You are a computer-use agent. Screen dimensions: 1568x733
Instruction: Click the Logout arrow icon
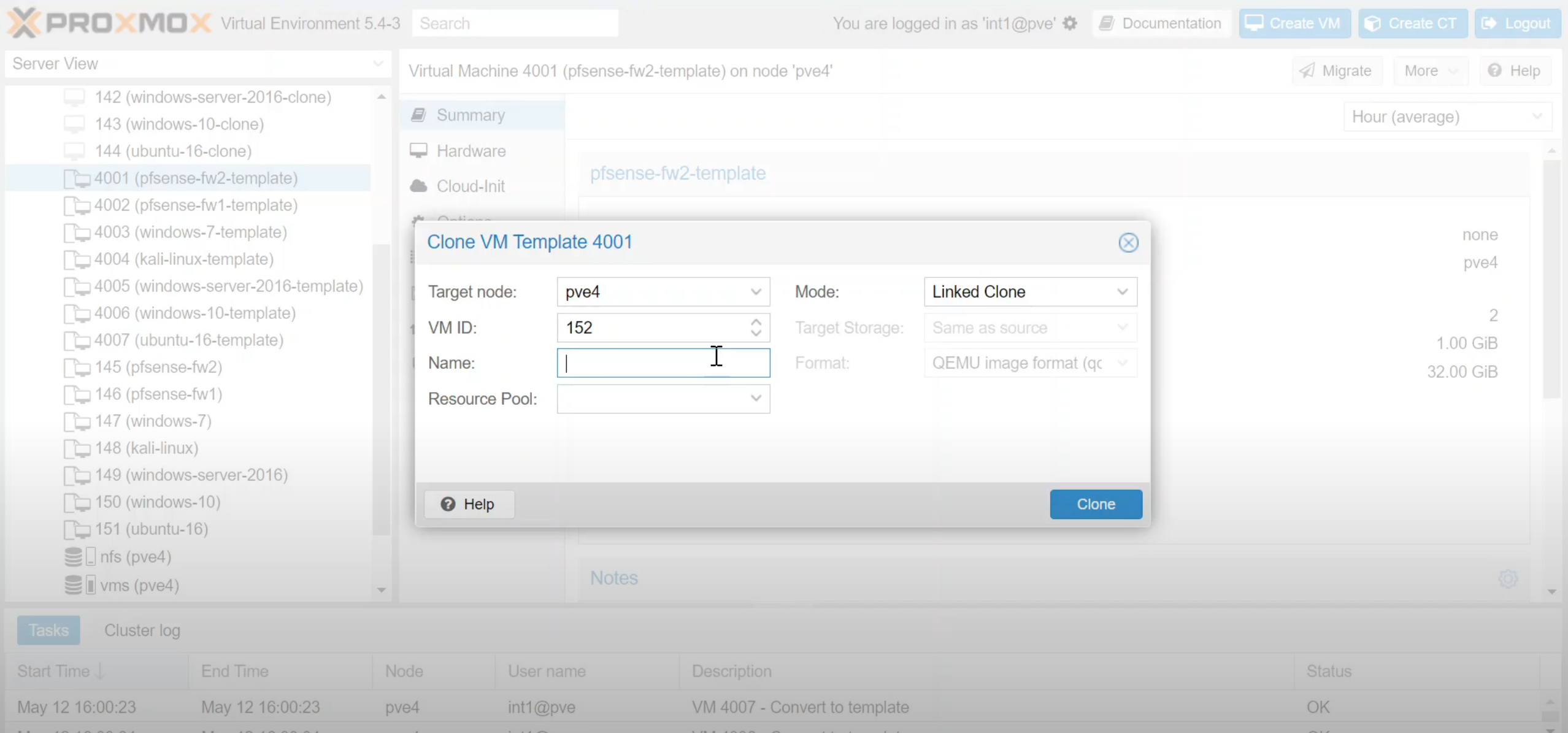coord(1489,23)
